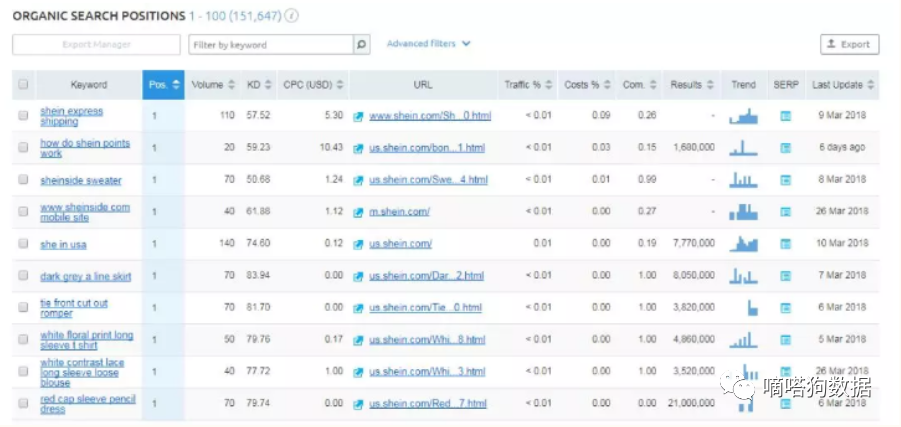This screenshot has width=901, height=427.
Task: Click the Export button
Action: pos(849,44)
